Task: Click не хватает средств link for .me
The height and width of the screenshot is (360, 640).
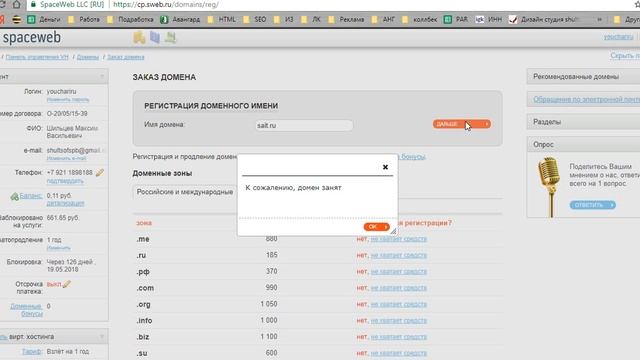Action: pos(398,239)
